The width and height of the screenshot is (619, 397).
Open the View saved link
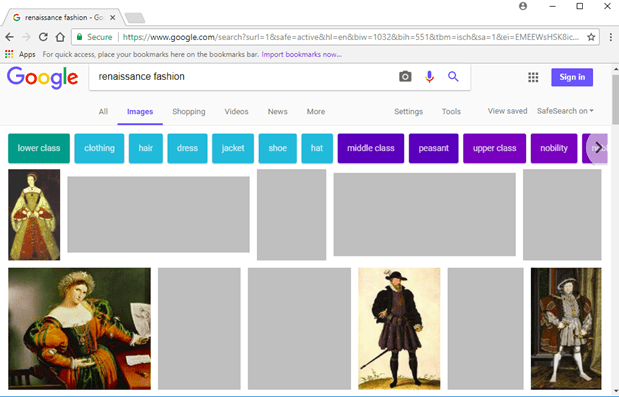[507, 111]
